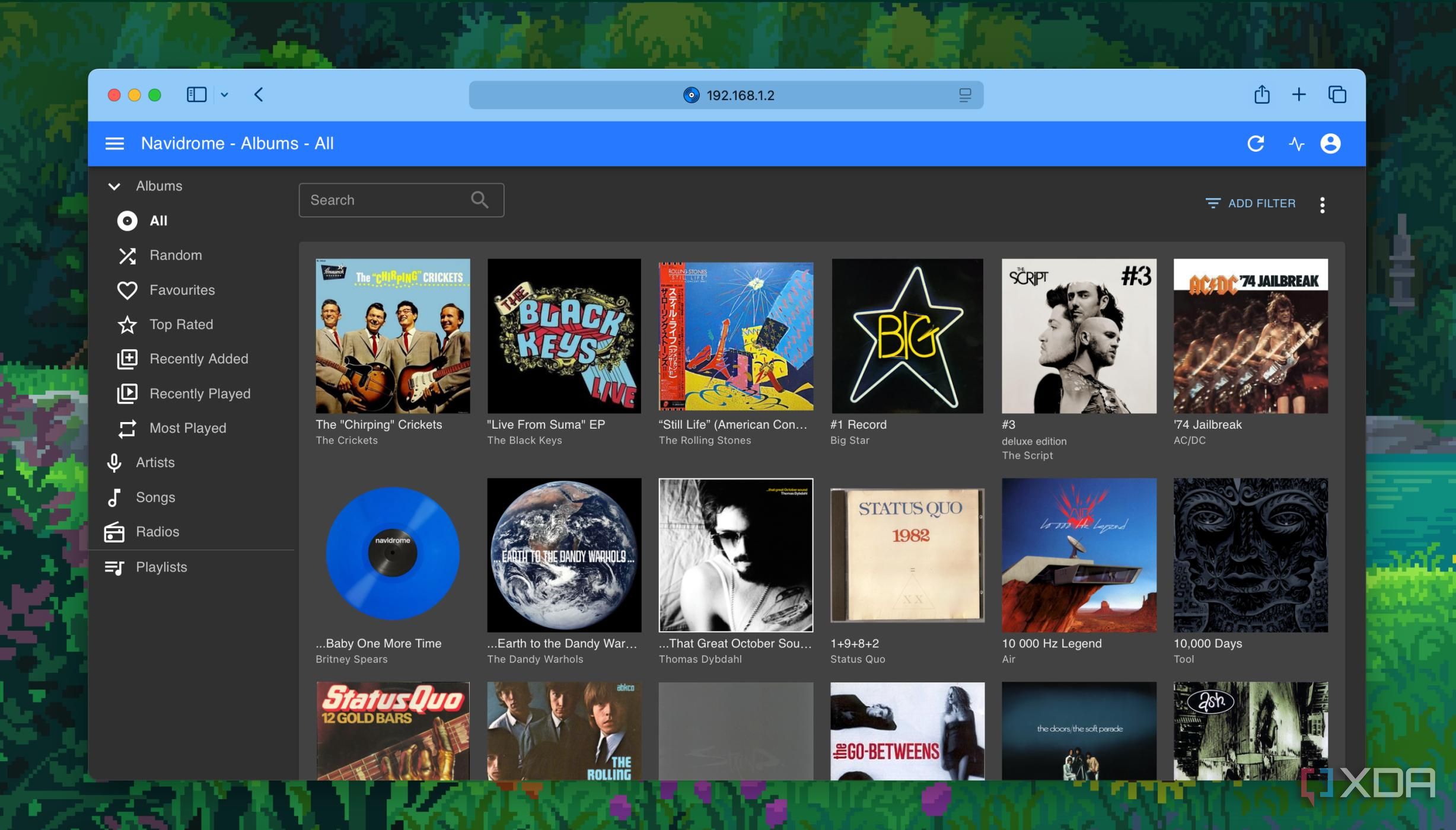The image size is (1456, 830).
Task: Open That Great October Sound cover
Action: coord(735,555)
